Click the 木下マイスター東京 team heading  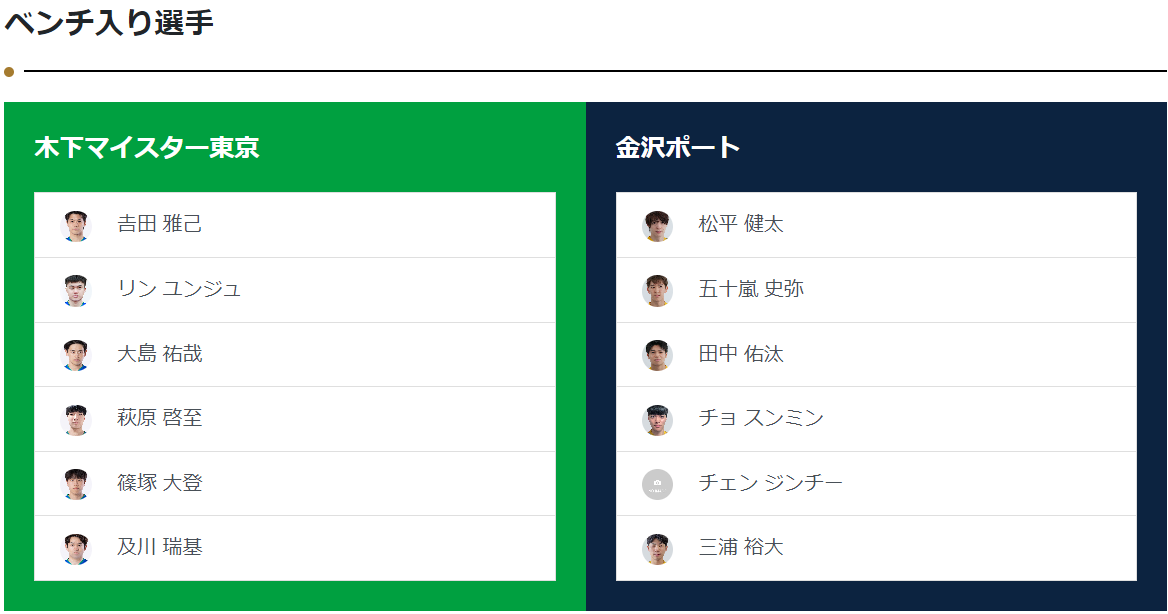147,148
